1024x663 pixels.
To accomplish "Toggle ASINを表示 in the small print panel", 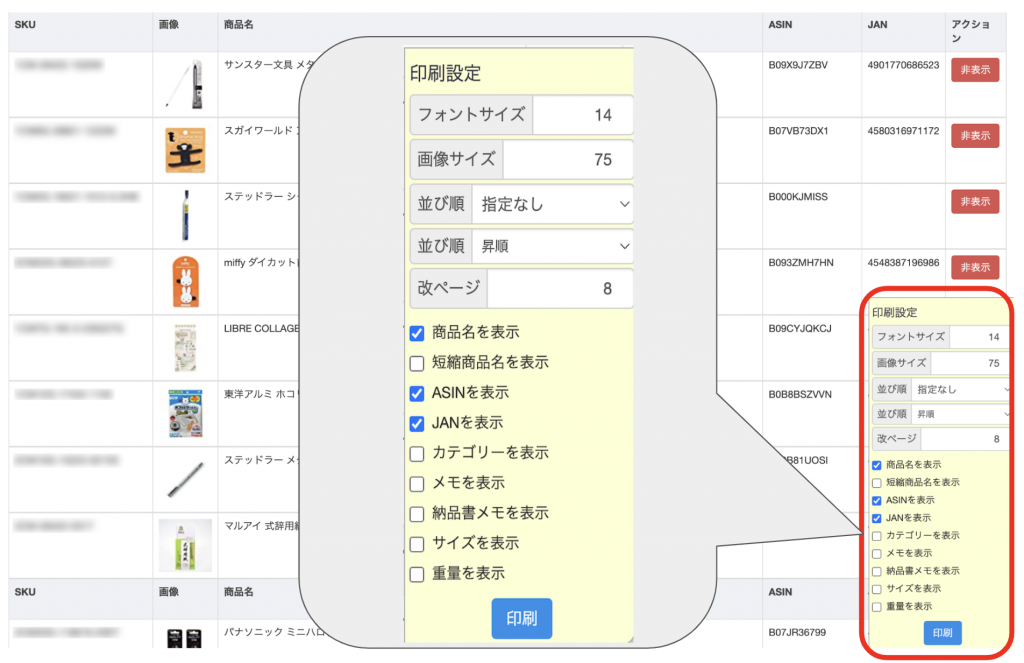I will tap(876, 500).
